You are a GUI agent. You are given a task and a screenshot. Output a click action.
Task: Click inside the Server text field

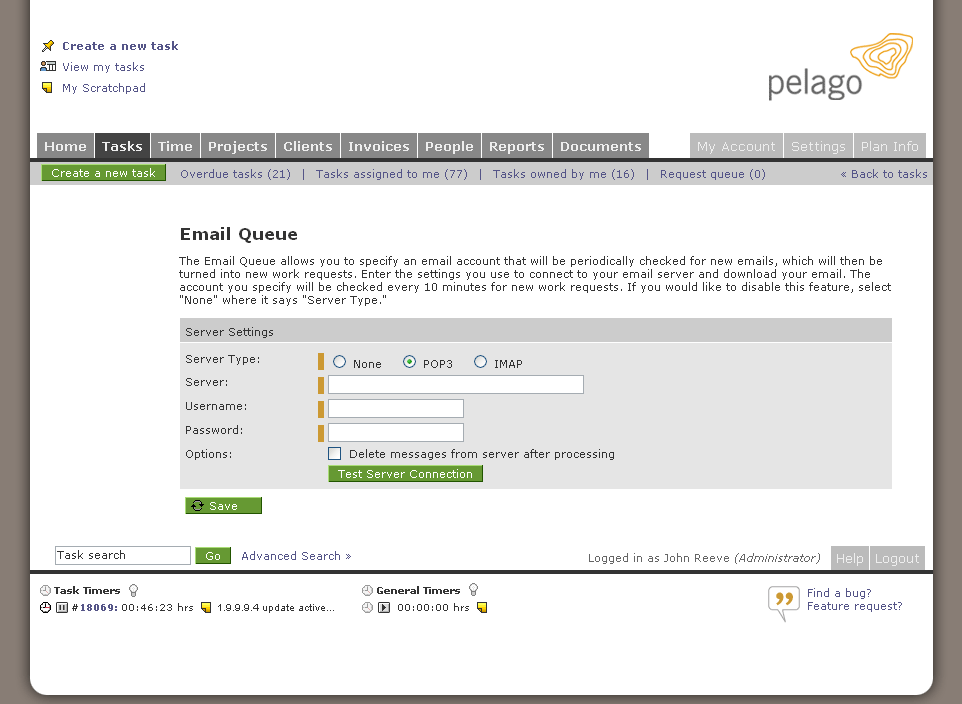[455, 384]
